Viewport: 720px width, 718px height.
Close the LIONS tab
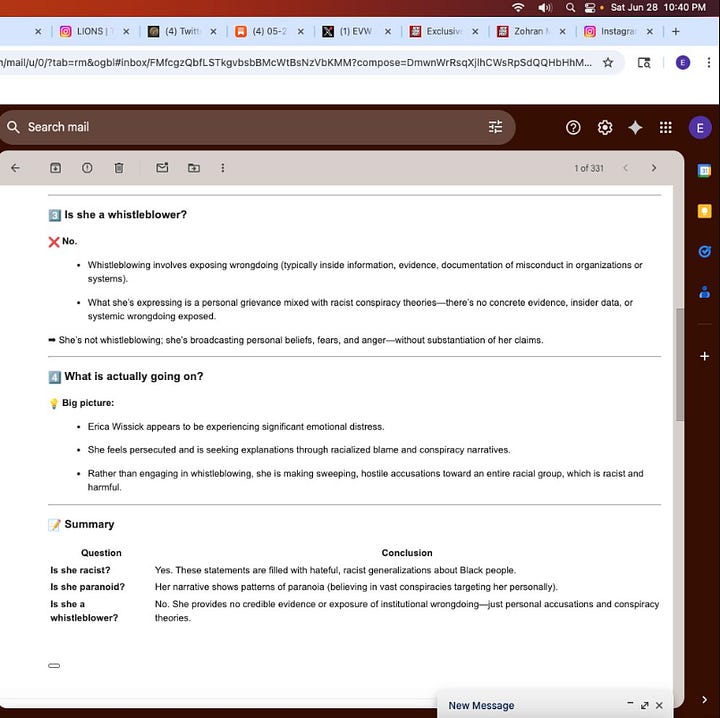click(x=126, y=31)
